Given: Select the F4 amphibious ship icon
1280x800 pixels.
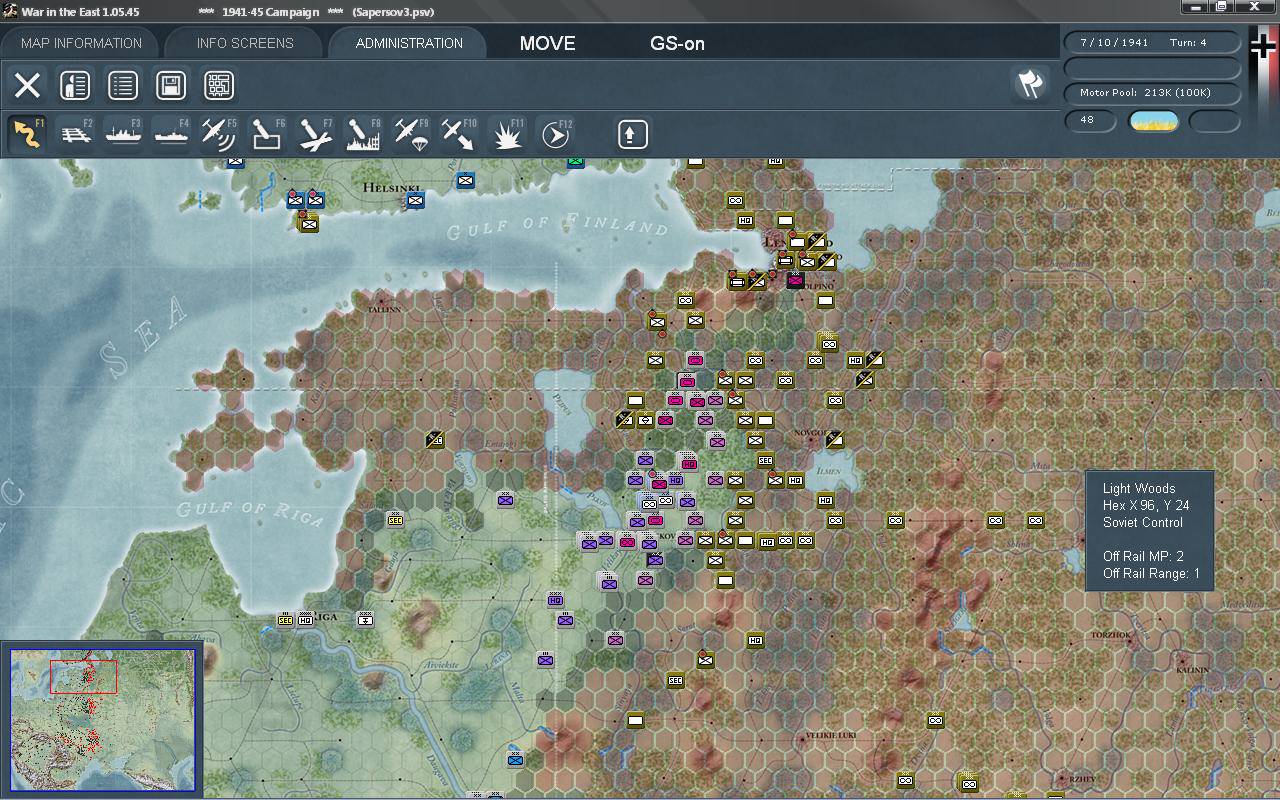Looking at the screenshot, I should tap(172, 134).
